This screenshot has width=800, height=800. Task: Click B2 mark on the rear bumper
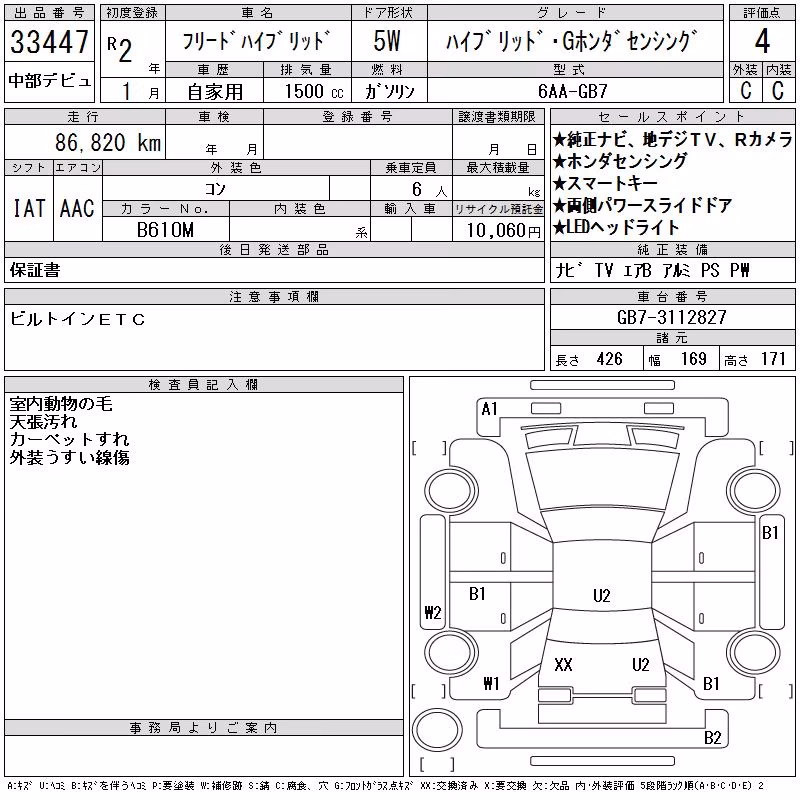pyautogui.click(x=712, y=738)
